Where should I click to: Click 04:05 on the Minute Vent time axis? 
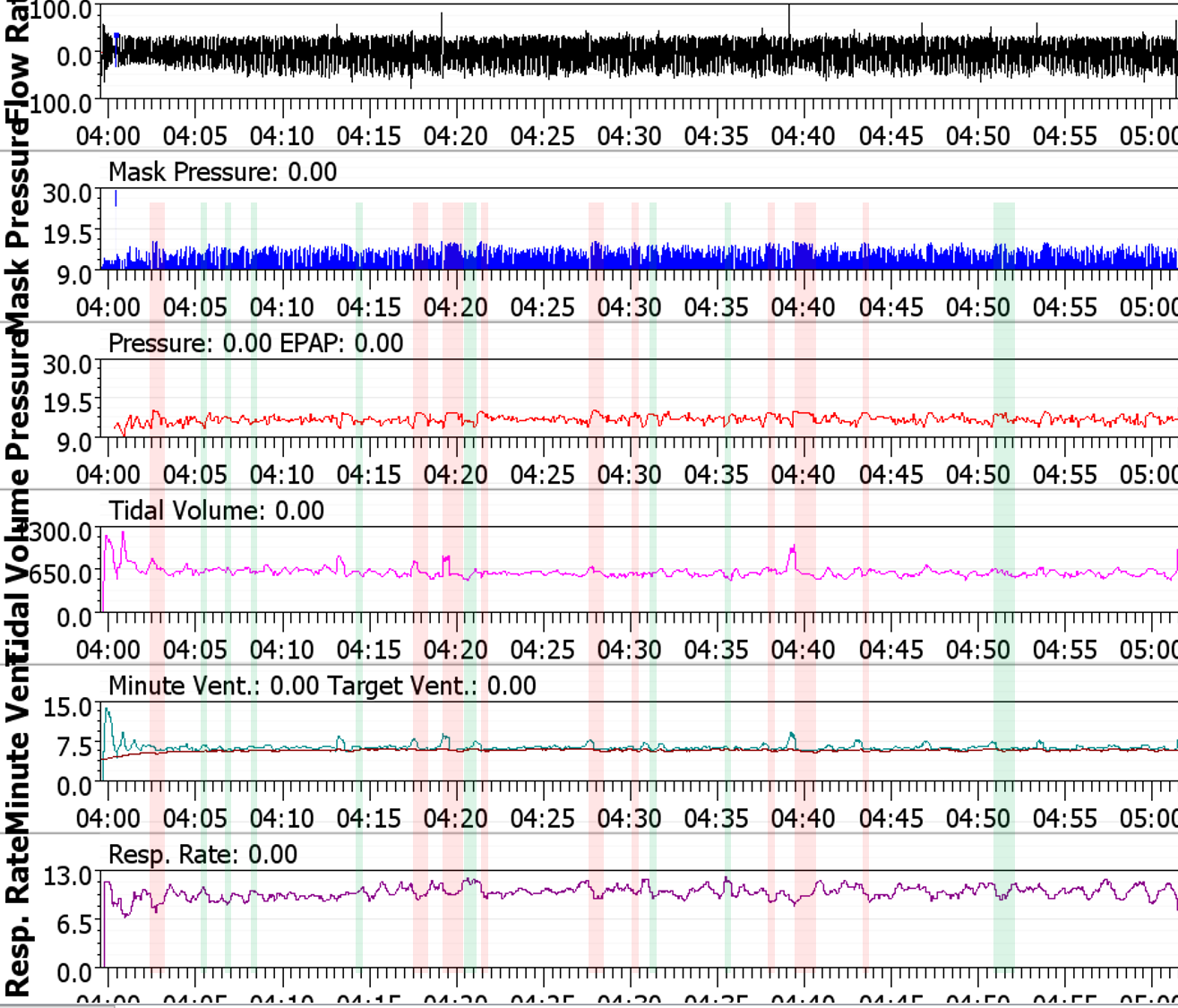195,818
